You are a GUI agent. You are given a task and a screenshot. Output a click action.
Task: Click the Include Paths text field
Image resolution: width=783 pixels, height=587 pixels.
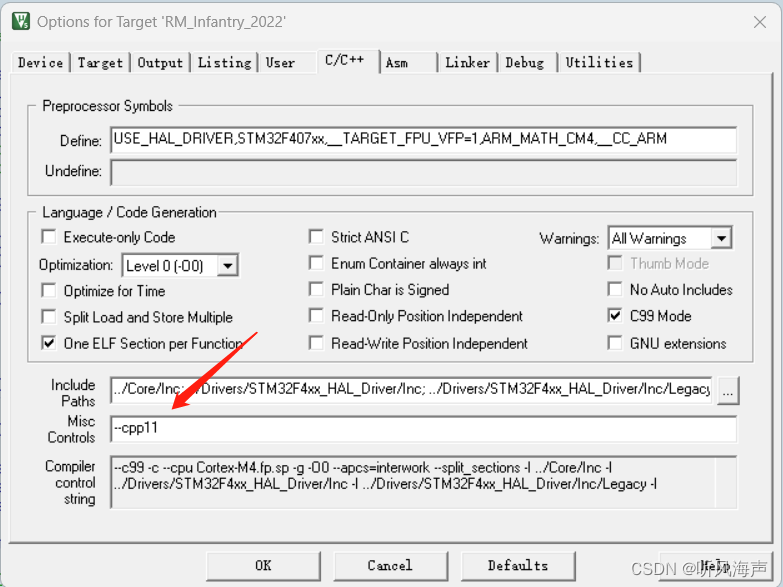click(411, 389)
